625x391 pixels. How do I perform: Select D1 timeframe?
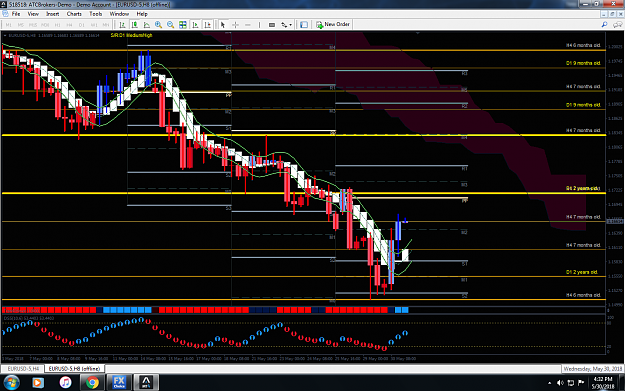(82, 25)
